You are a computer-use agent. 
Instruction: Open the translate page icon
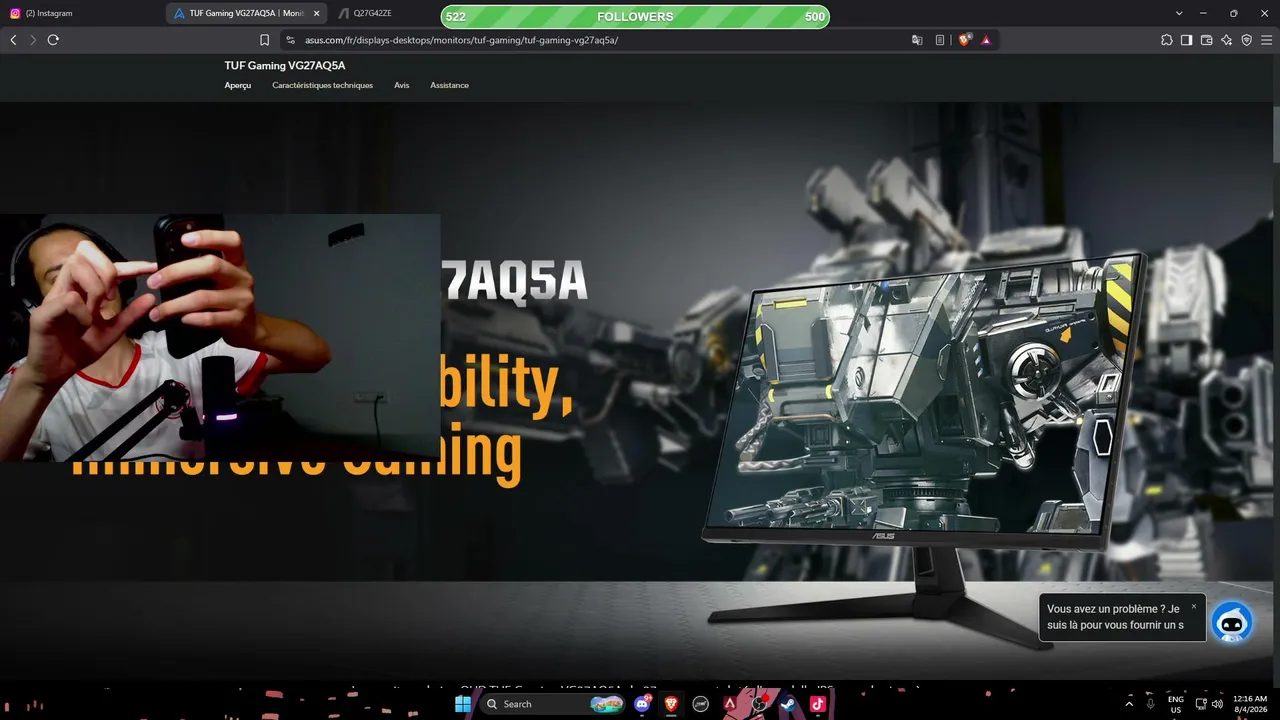[x=917, y=40]
